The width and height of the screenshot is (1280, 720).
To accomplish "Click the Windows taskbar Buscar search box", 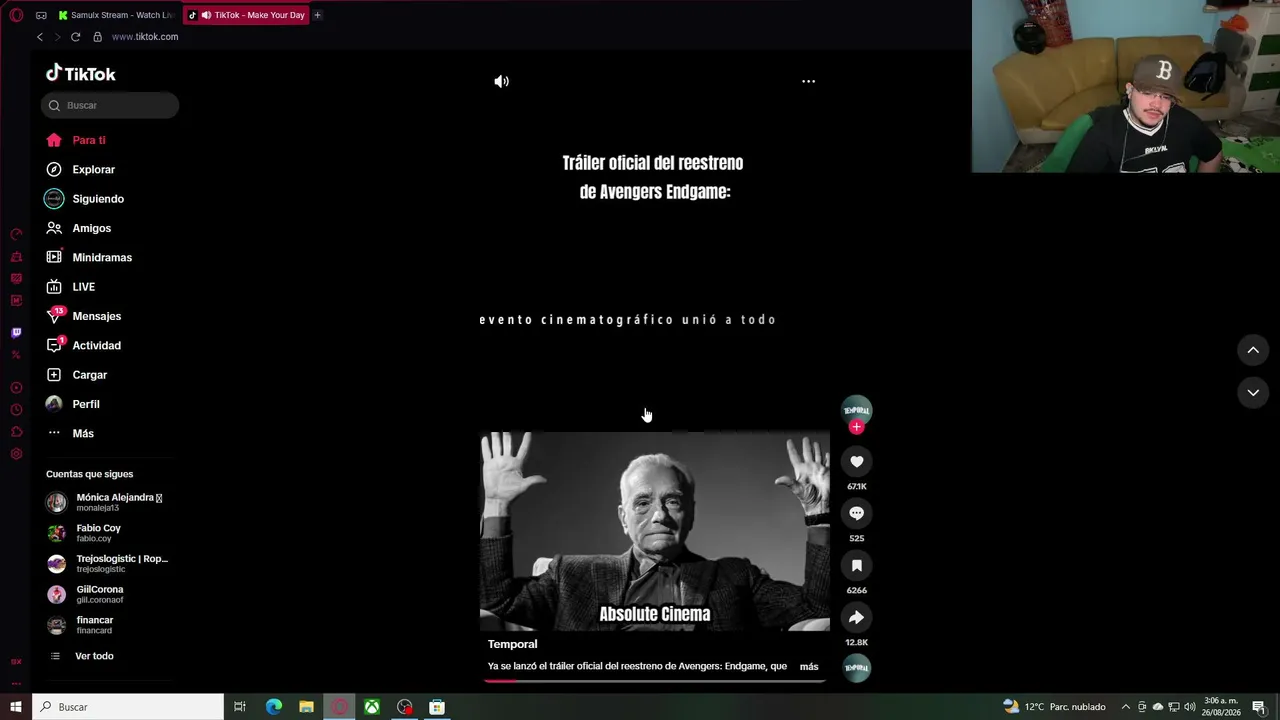I will click(128, 707).
